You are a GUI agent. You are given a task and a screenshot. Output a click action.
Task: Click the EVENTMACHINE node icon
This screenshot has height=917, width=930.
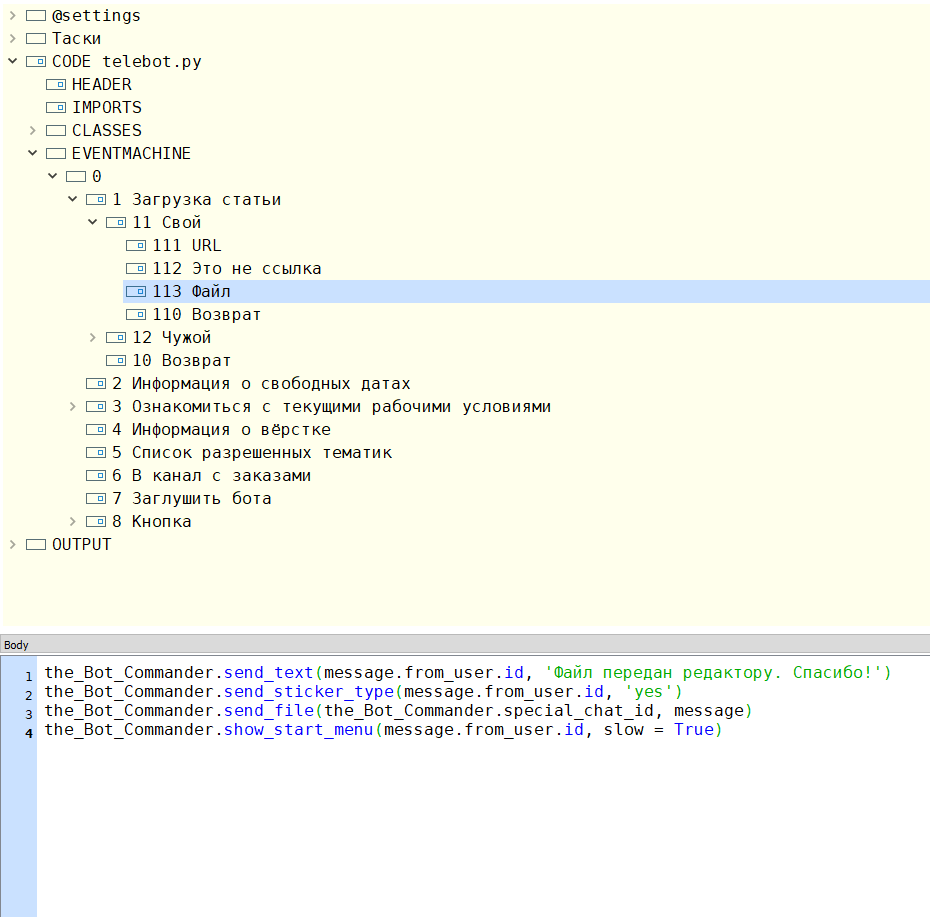56,154
